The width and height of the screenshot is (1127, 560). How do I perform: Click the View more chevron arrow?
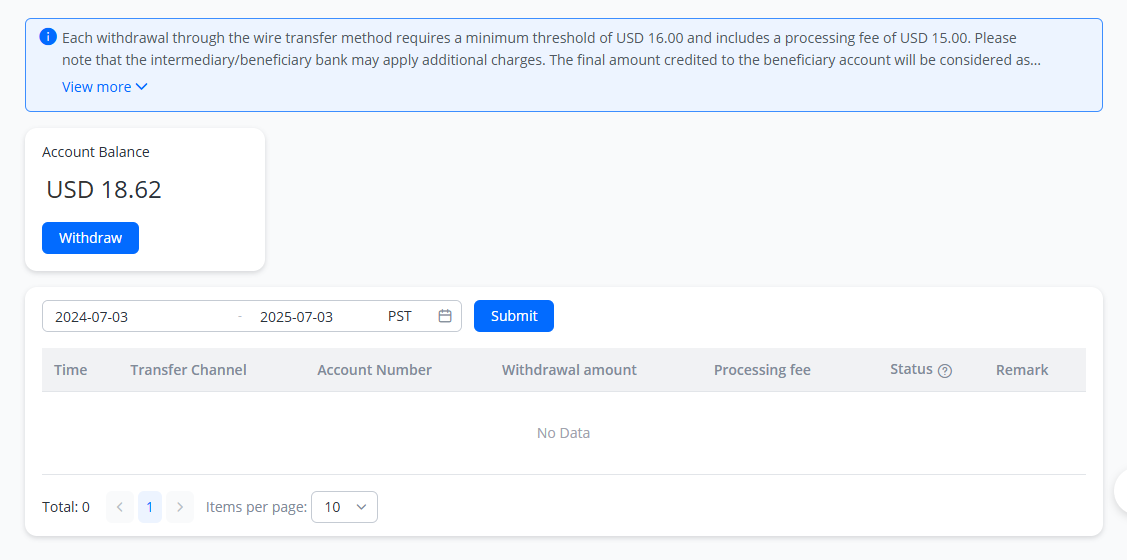pyautogui.click(x=142, y=87)
